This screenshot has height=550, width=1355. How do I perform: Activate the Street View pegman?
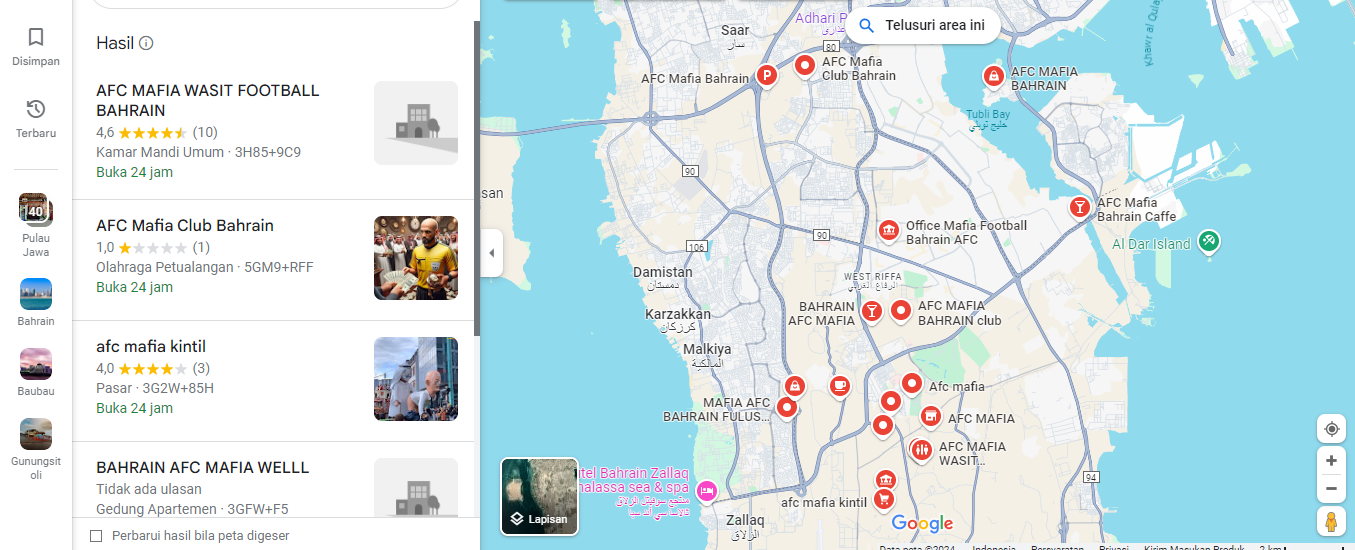click(x=1331, y=522)
